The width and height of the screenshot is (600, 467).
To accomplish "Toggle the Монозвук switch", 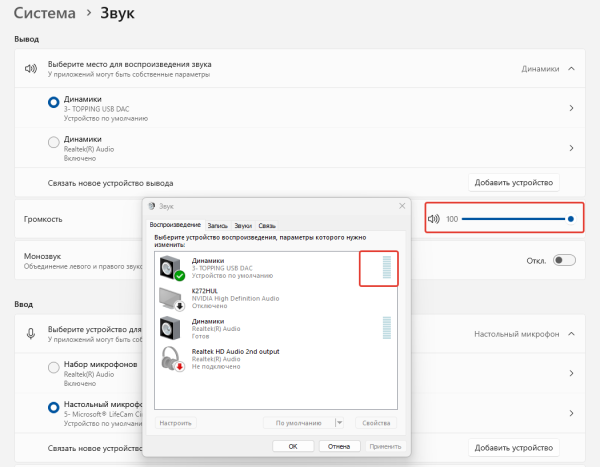I will point(564,261).
